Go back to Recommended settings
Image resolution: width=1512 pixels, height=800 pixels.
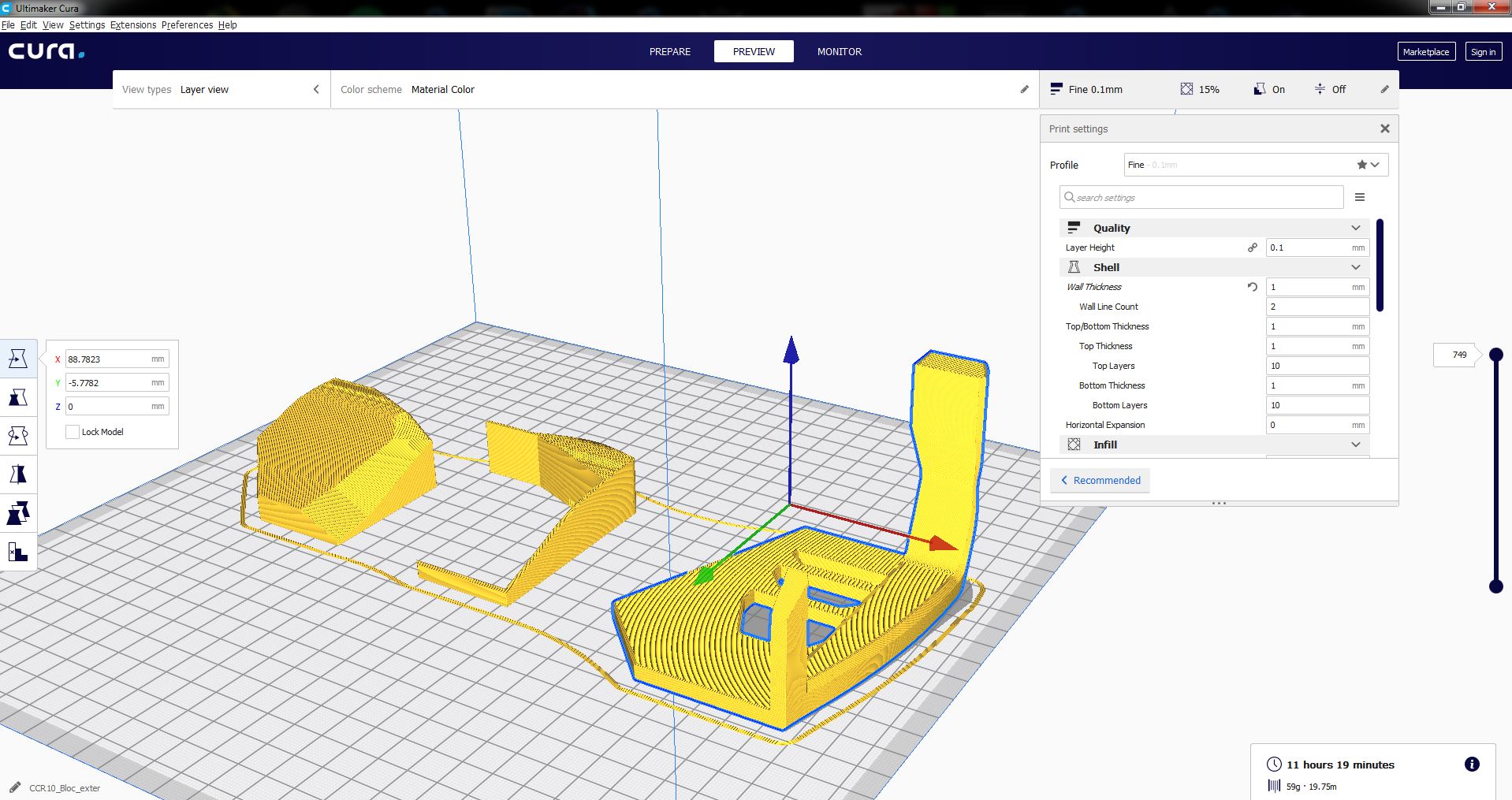[1100, 480]
